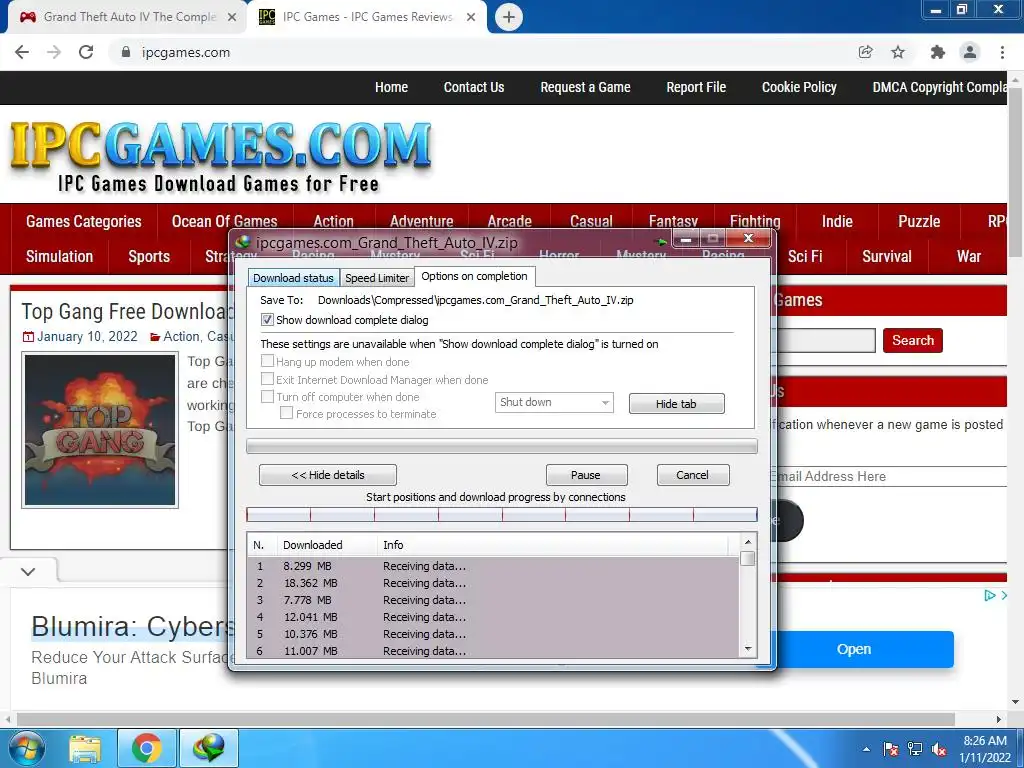Uncheck Show download complete dialog
1024x768 pixels.
[267, 320]
